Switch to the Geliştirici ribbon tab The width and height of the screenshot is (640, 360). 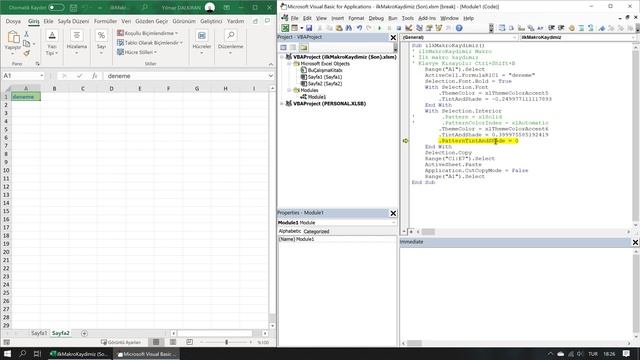211,21
